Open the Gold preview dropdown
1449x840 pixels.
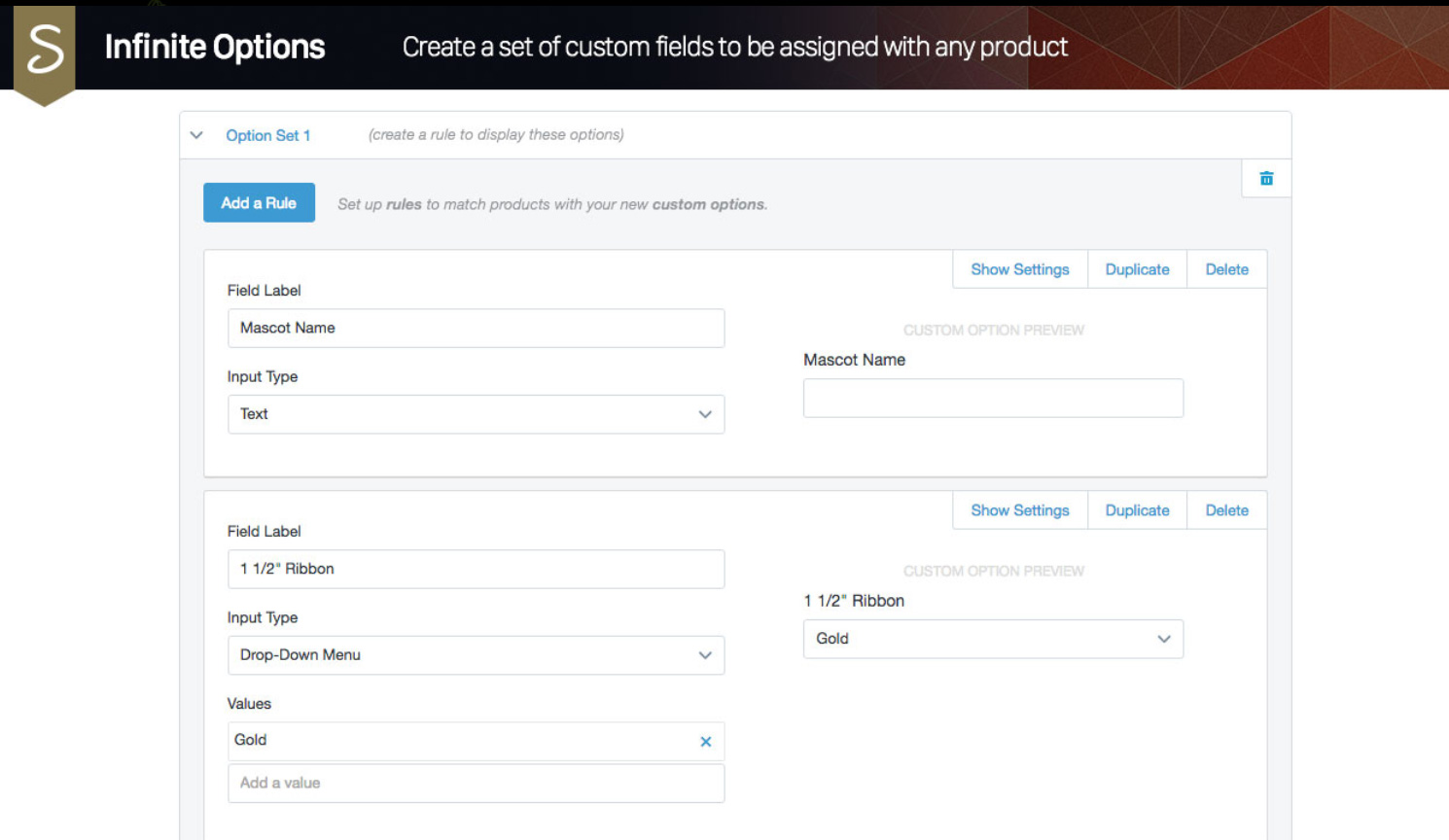click(x=993, y=639)
